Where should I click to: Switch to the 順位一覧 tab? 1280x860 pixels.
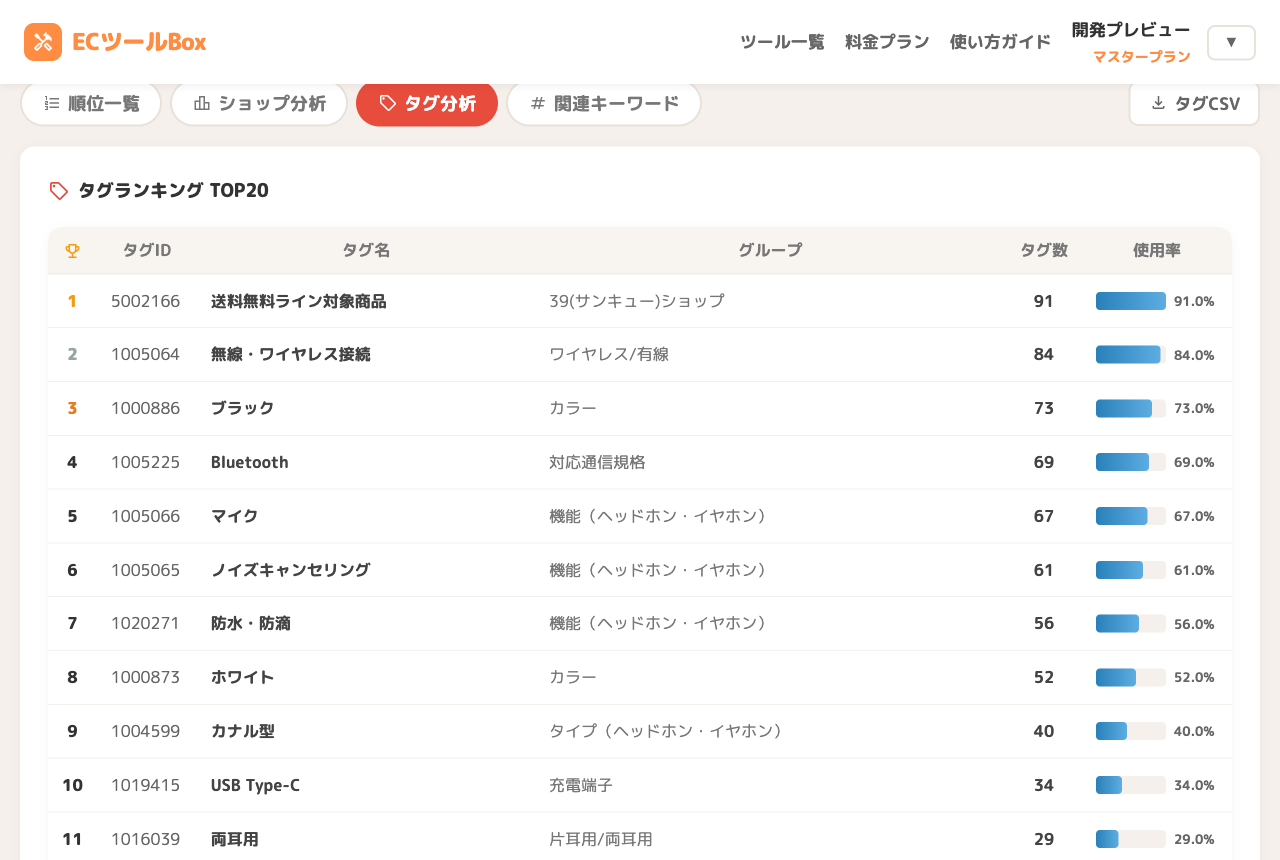[x=91, y=104]
